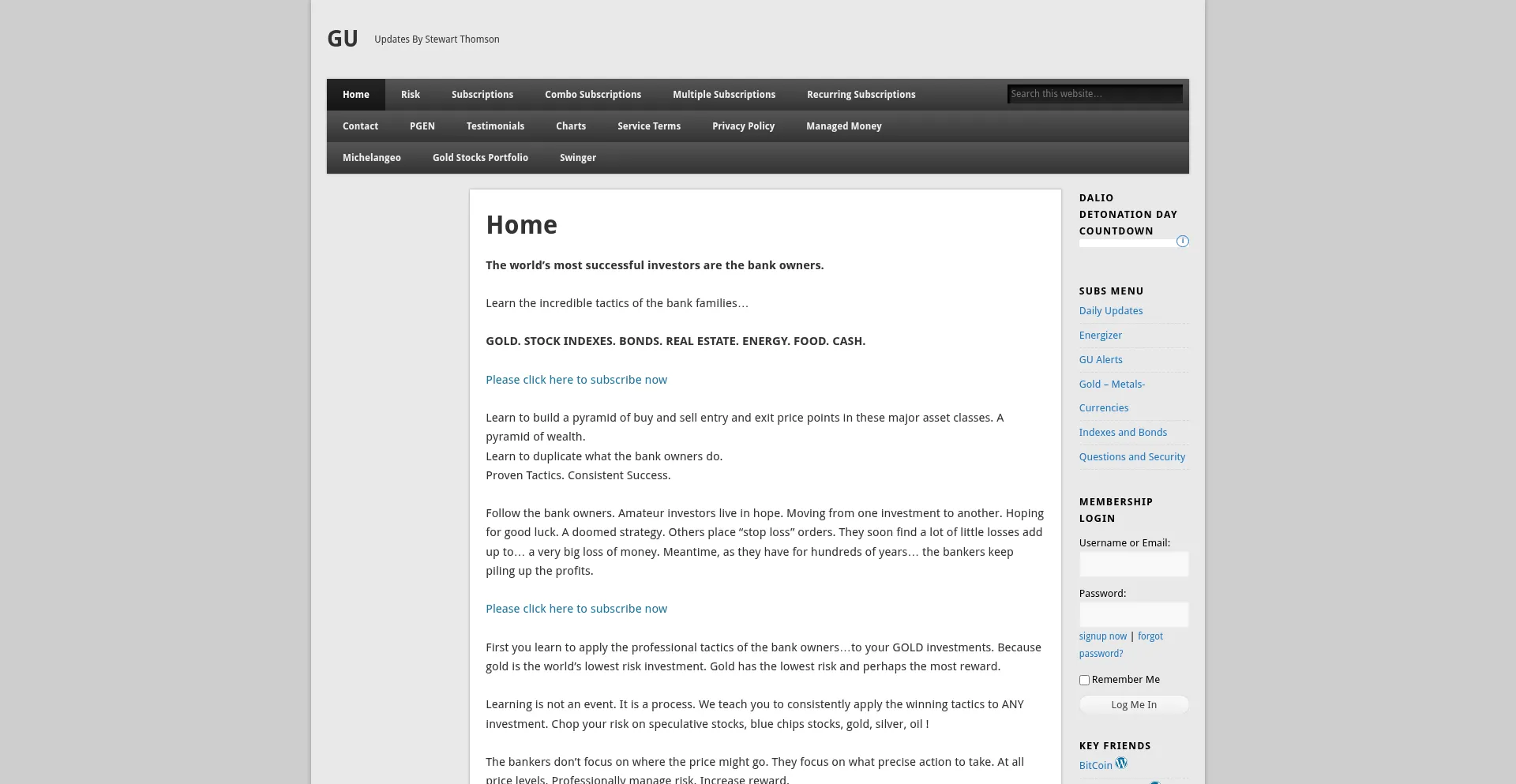The height and width of the screenshot is (784, 1516).
Task: Click the first subscribe now link
Action: (576, 380)
